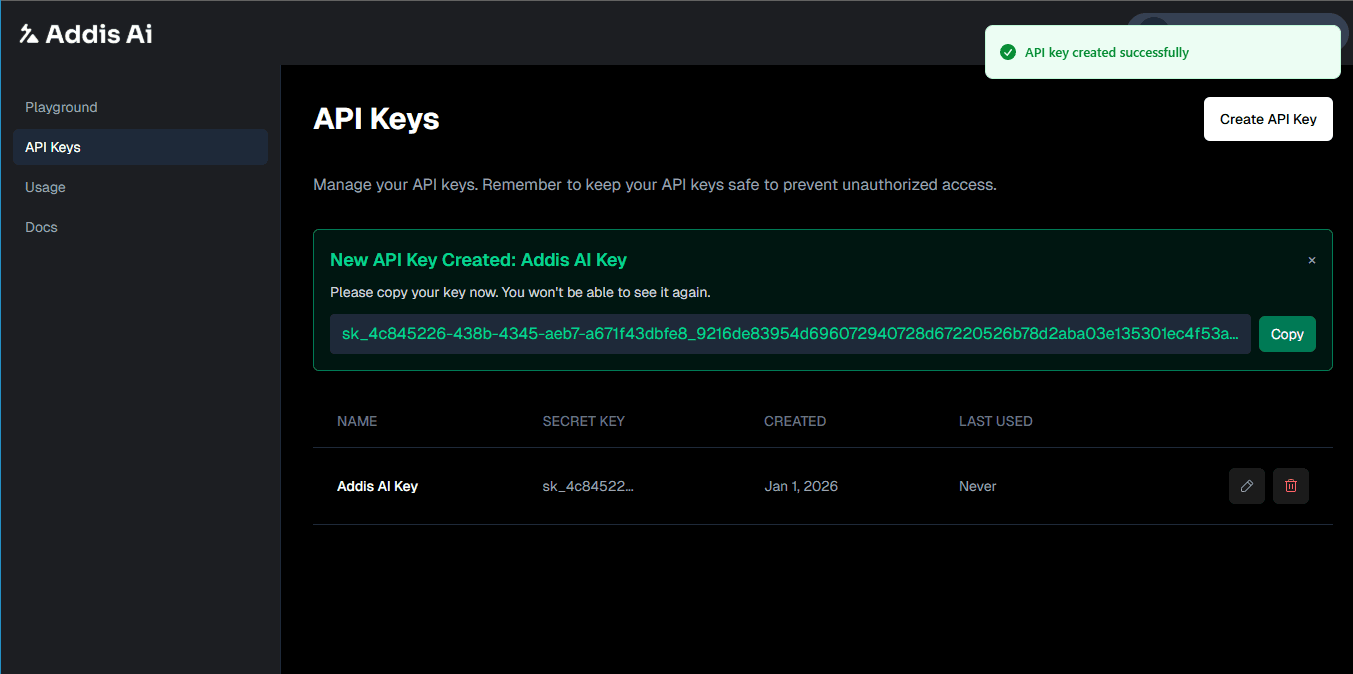This screenshot has height=674, width=1353.
Task: Open the Playground section
Action: pos(61,107)
